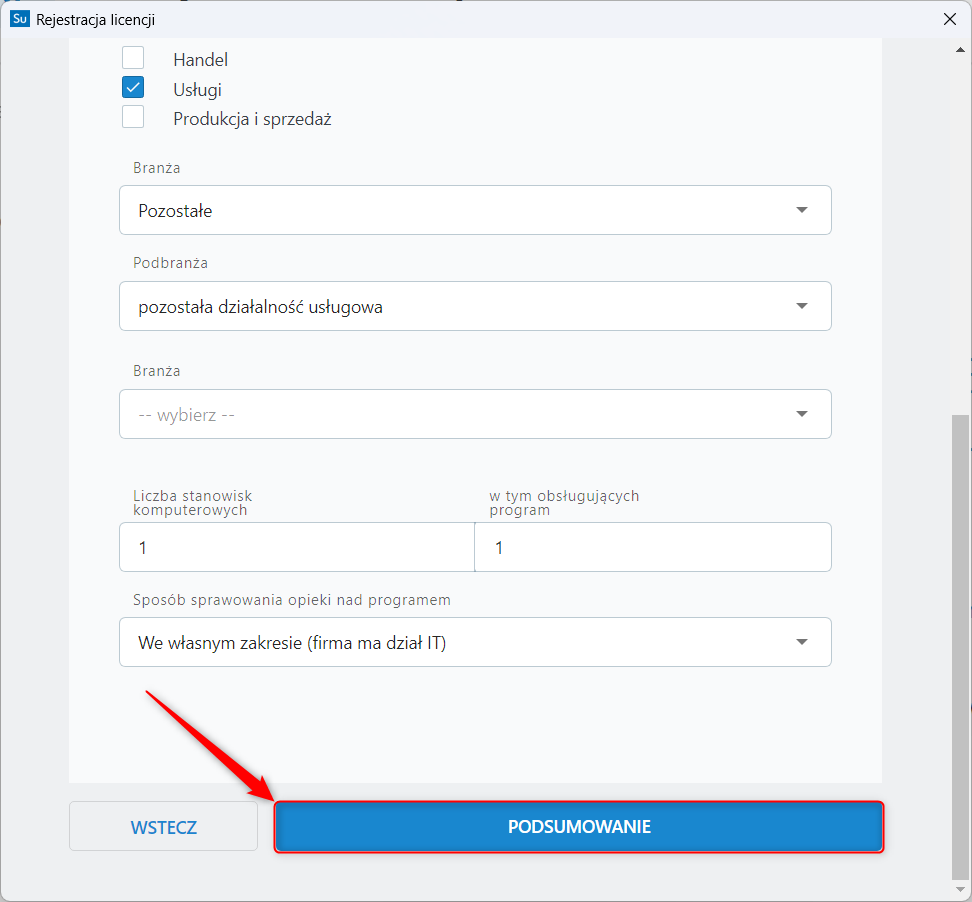Click the Su app icon in title bar
Screen dimensions: 972x902
click(x=19, y=19)
